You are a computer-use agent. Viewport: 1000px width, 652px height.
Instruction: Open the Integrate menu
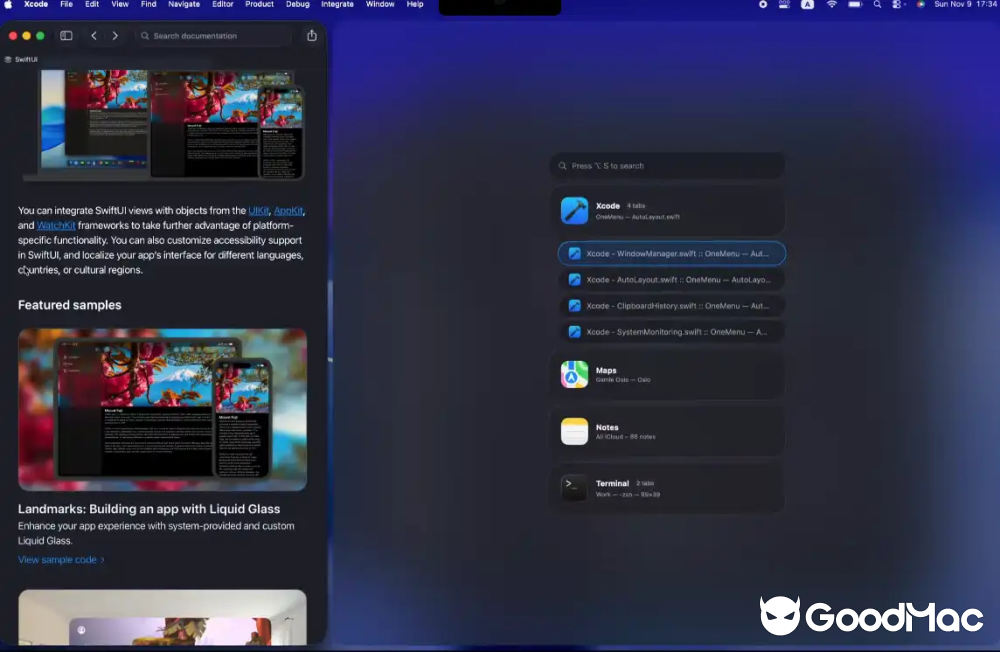[x=337, y=4]
